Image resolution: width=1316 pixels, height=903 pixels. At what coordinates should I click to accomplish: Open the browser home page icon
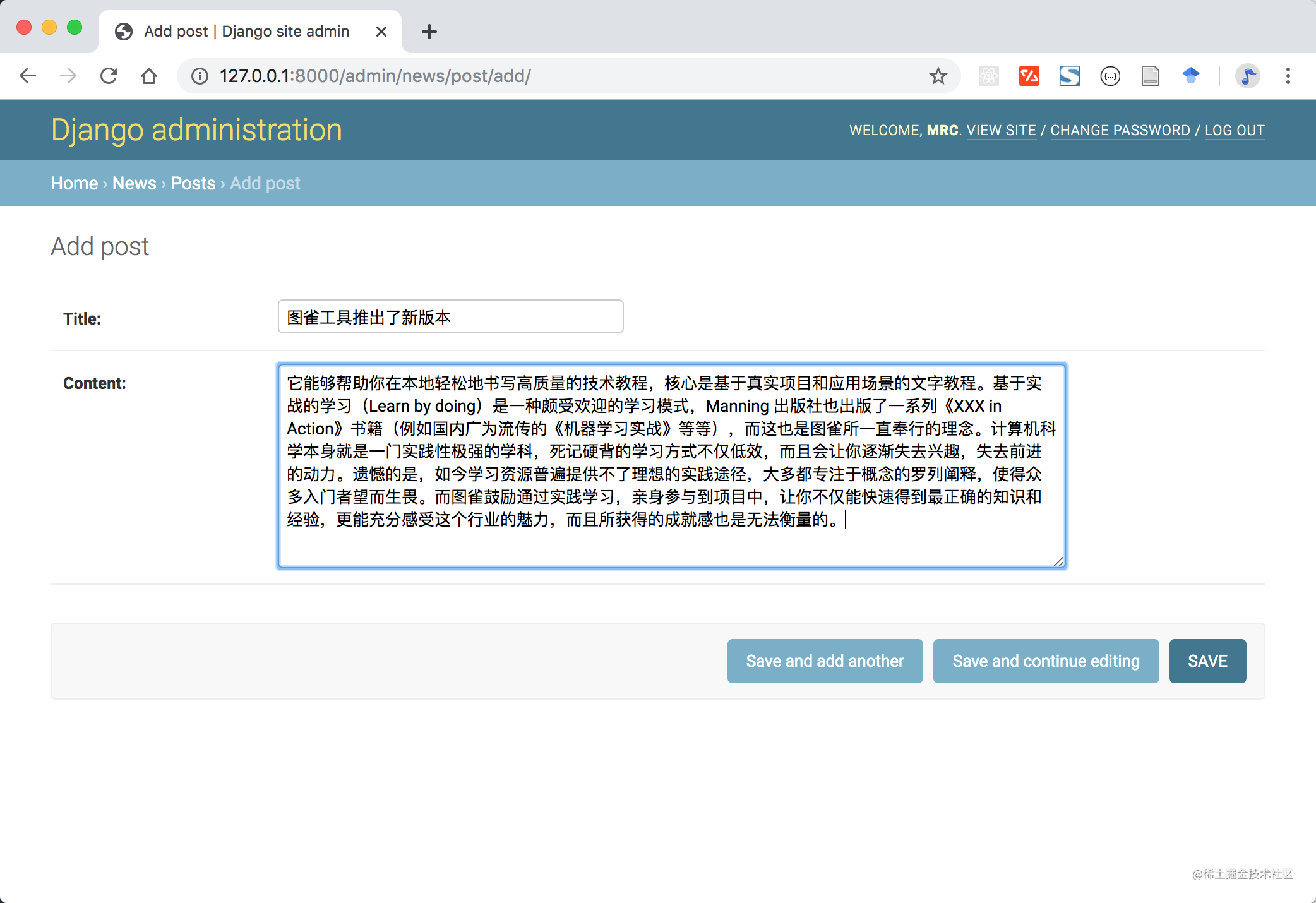[x=149, y=76]
